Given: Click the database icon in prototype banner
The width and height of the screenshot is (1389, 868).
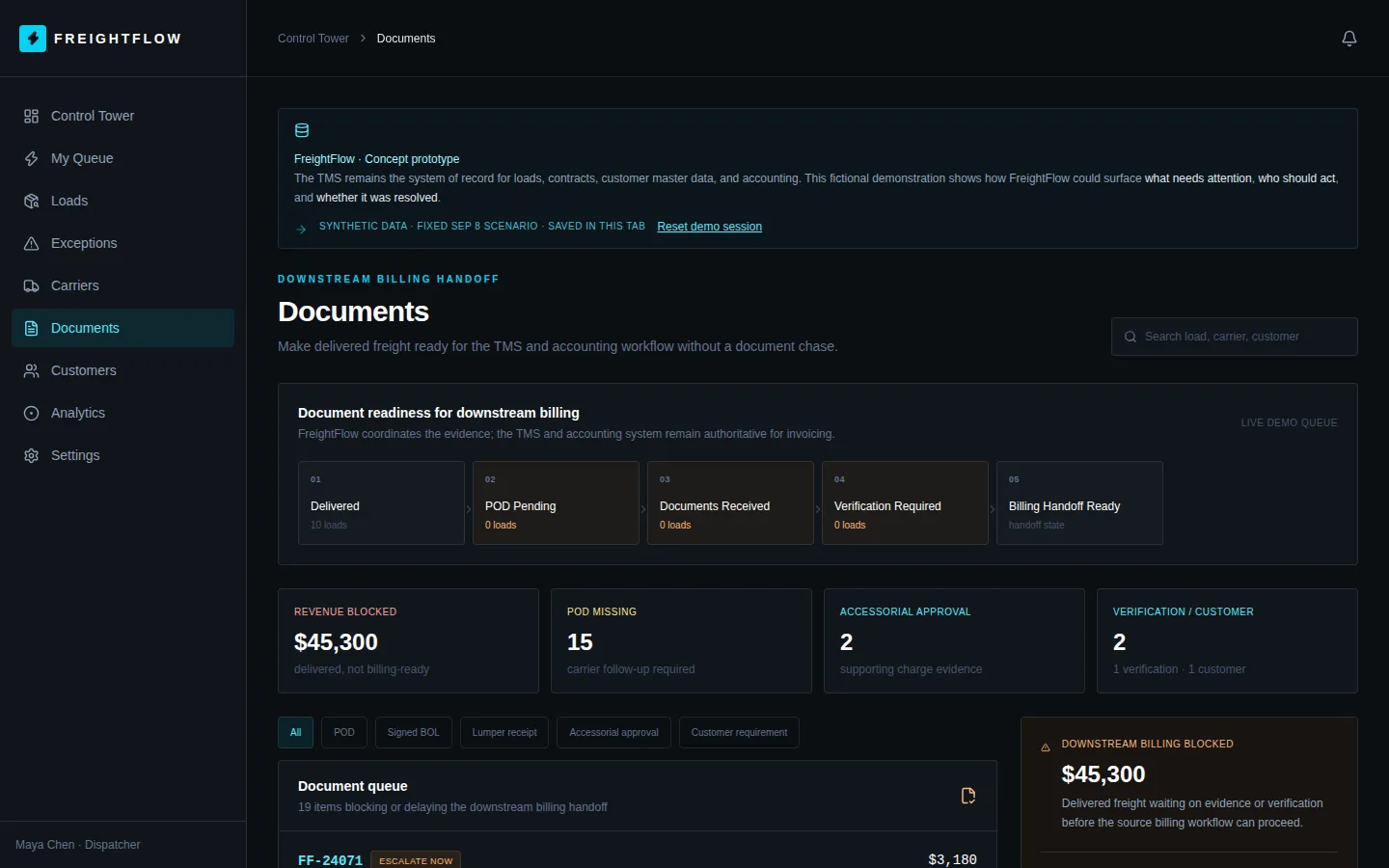Looking at the screenshot, I should click(302, 131).
